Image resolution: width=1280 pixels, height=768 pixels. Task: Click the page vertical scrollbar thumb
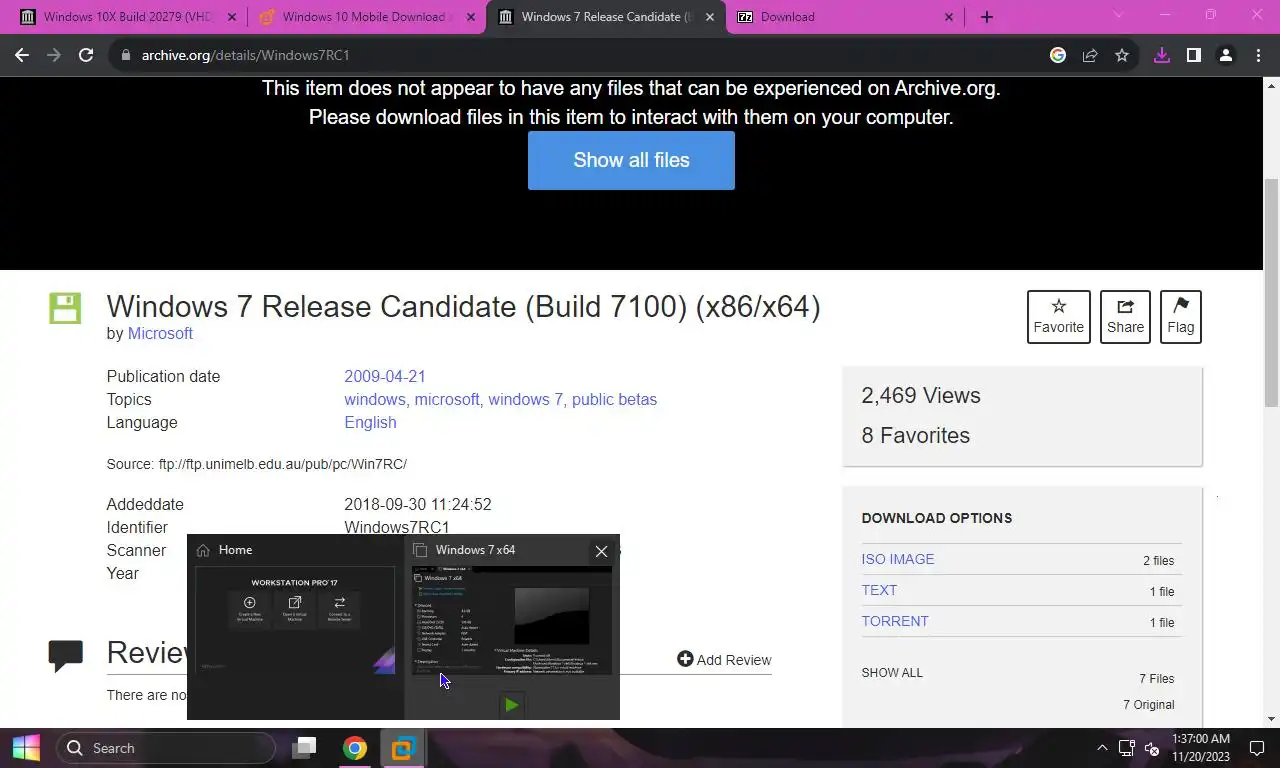click(1272, 292)
